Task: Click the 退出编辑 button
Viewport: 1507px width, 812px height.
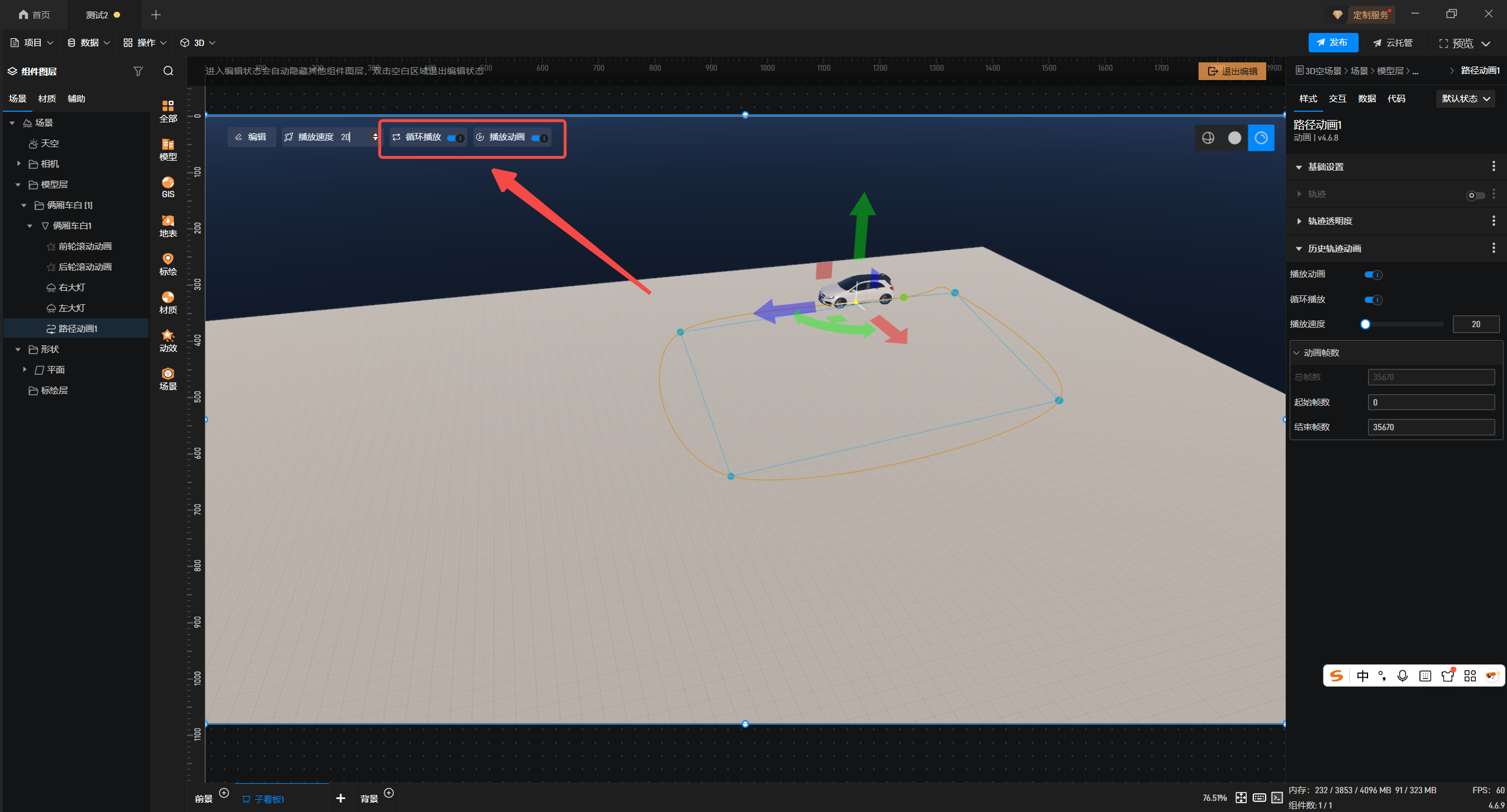Action: (1232, 71)
